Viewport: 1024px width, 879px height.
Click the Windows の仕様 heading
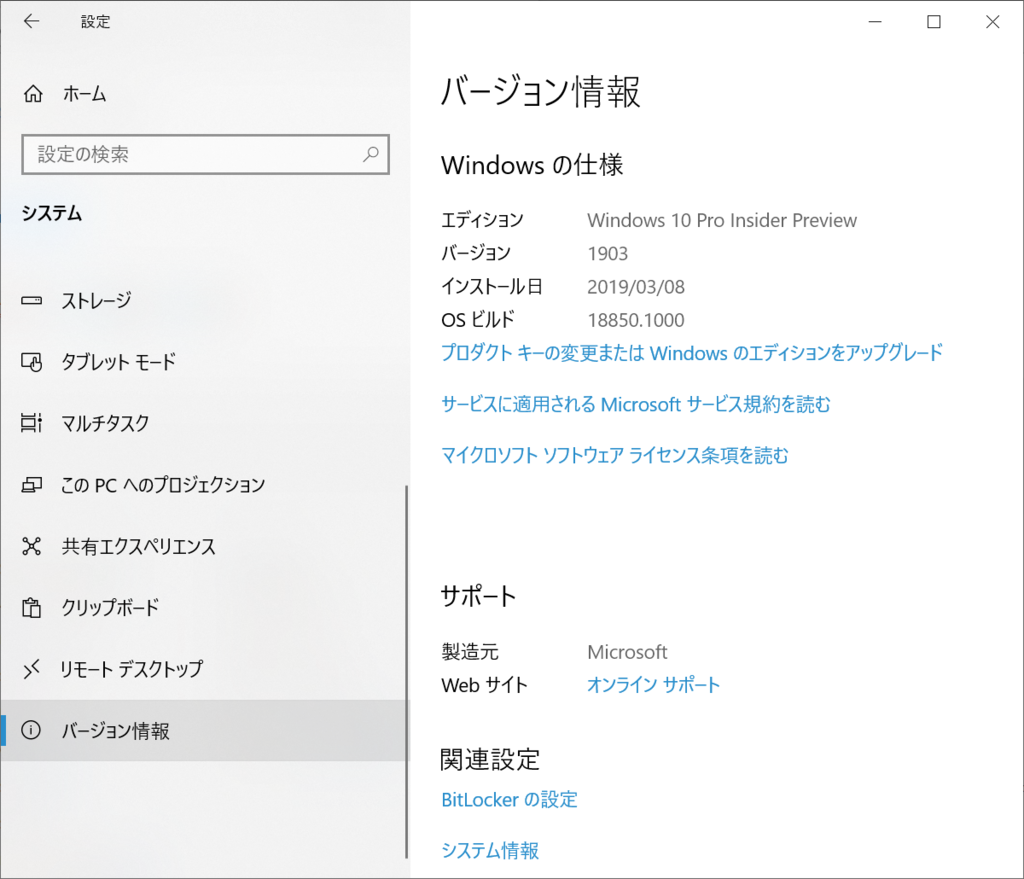pyautogui.click(x=532, y=165)
